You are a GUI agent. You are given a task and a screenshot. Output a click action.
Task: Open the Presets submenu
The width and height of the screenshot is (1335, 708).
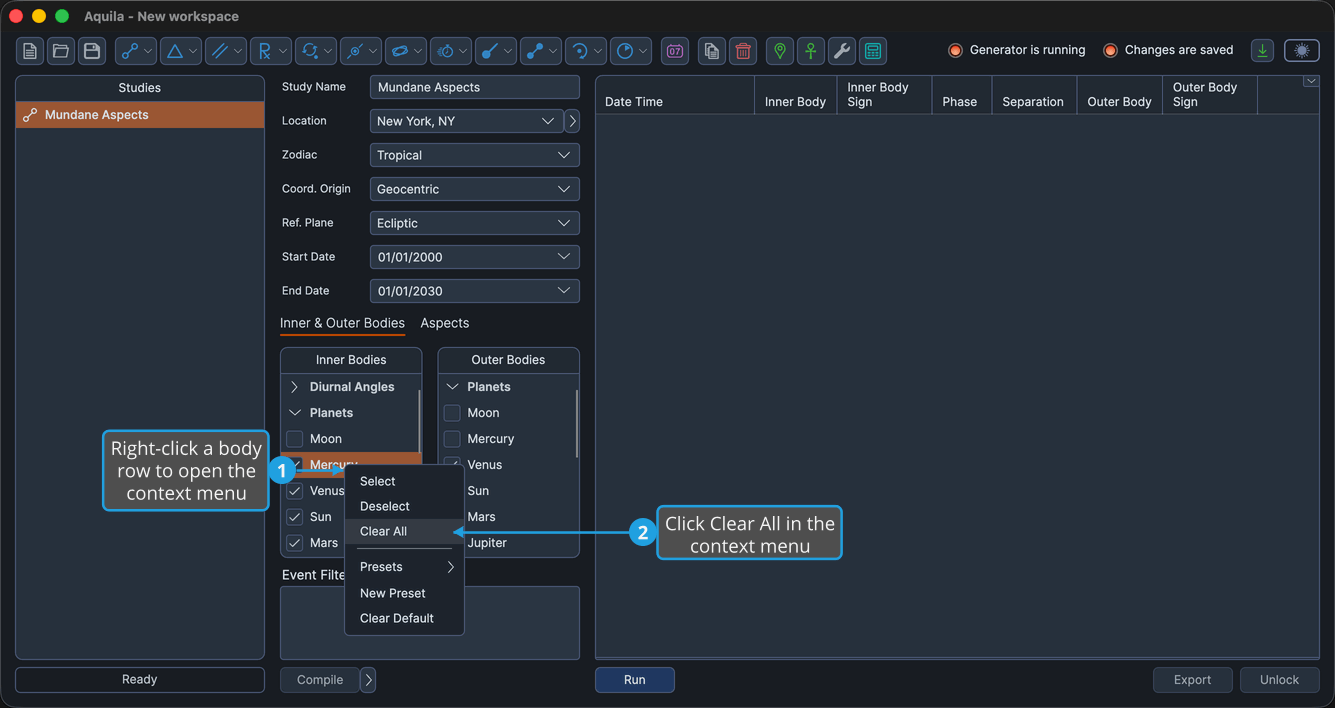click(x=404, y=567)
